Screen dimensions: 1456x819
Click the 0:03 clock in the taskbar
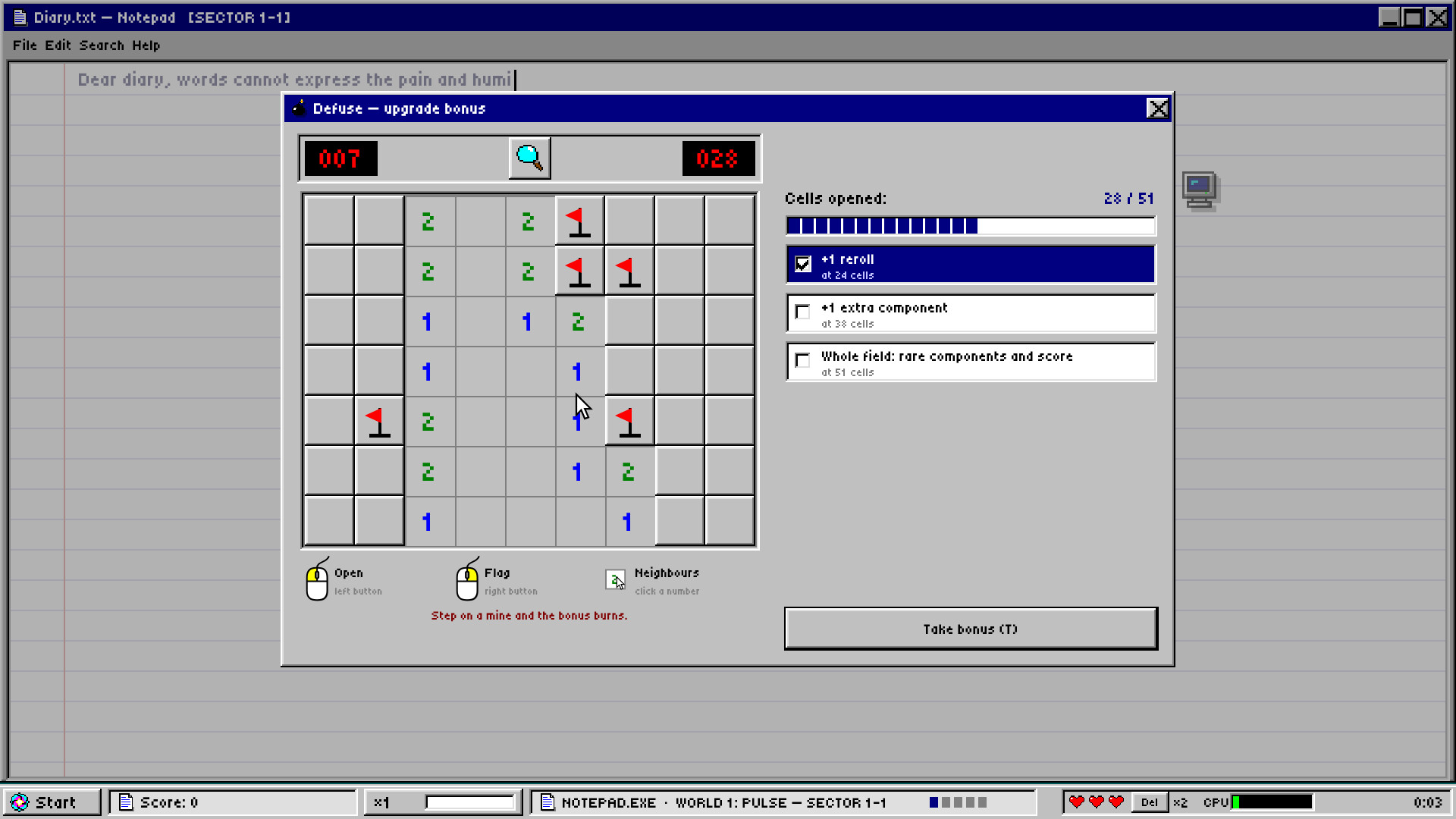(1427, 802)
